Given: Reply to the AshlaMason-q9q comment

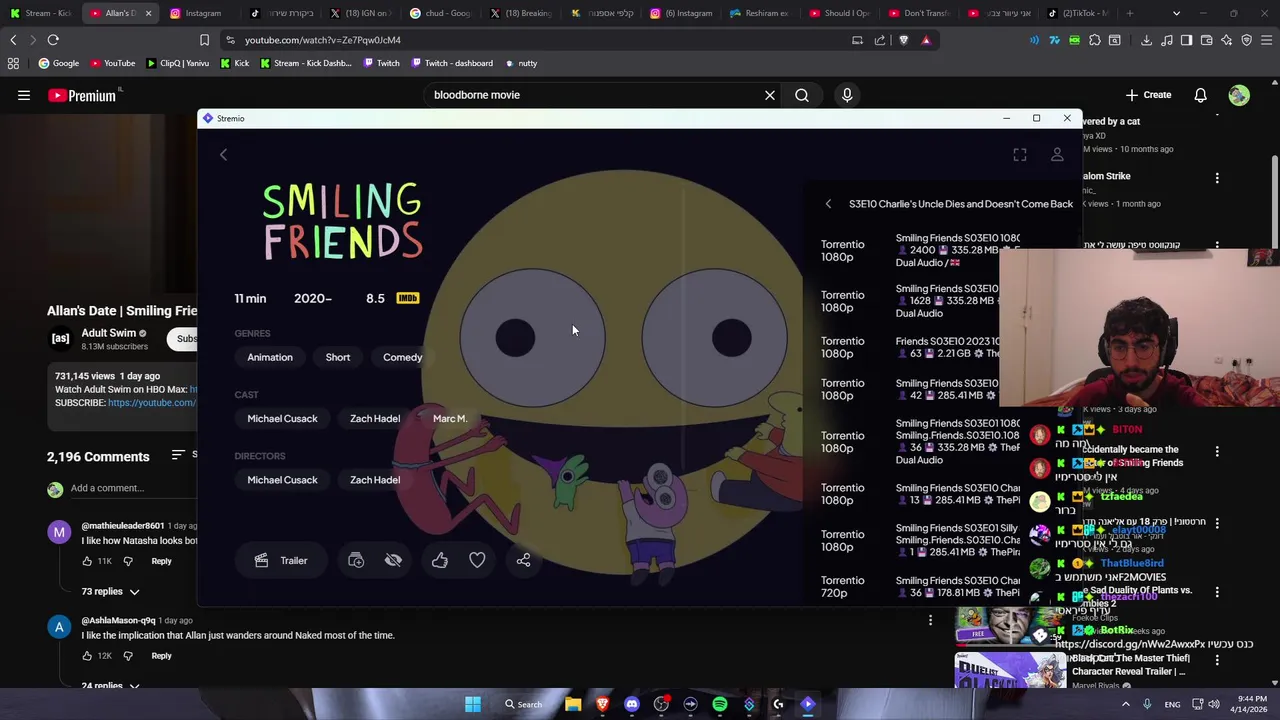Looking at the screenshot, I should 161,656.
